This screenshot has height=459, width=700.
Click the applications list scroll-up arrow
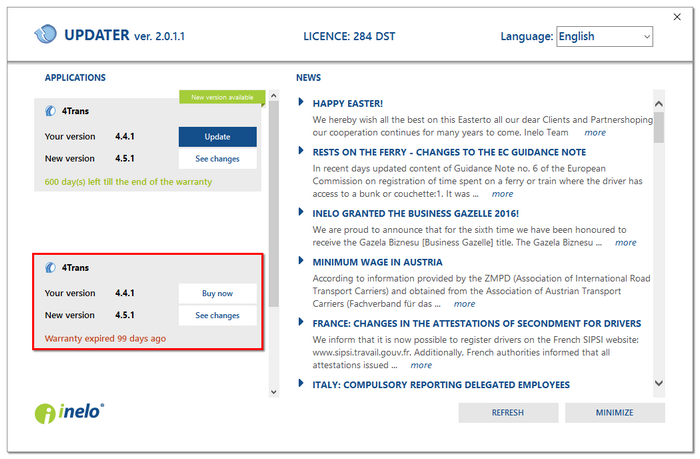pyautogui.click(x=274, y=95)
